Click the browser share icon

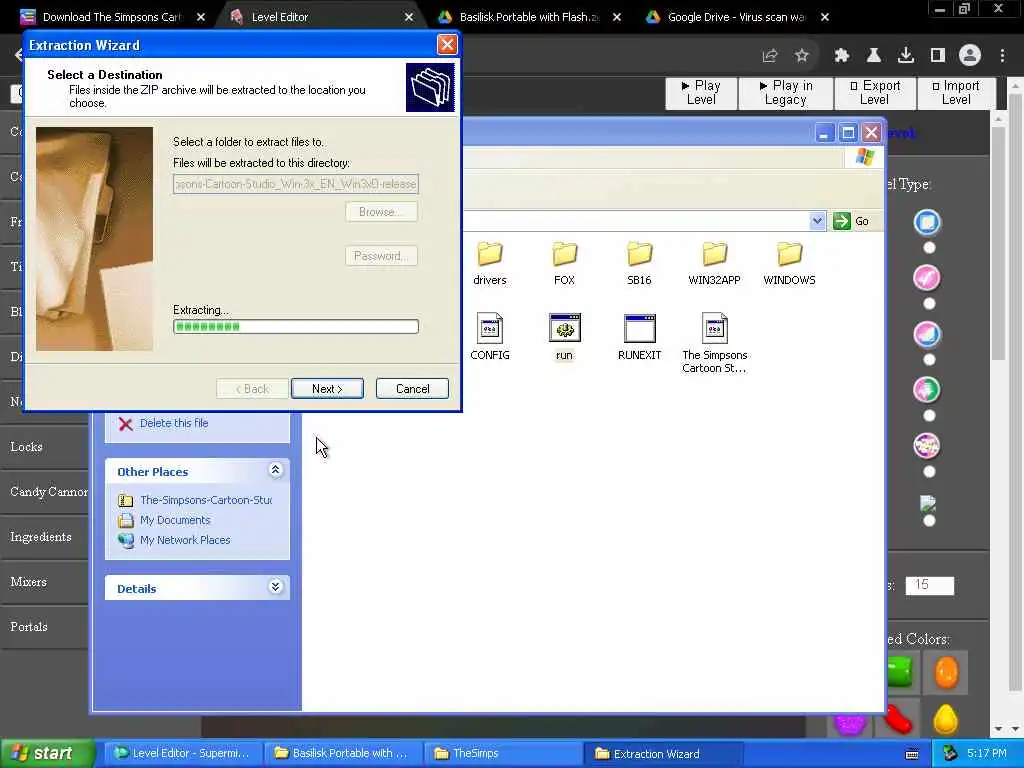pos(770,56)
